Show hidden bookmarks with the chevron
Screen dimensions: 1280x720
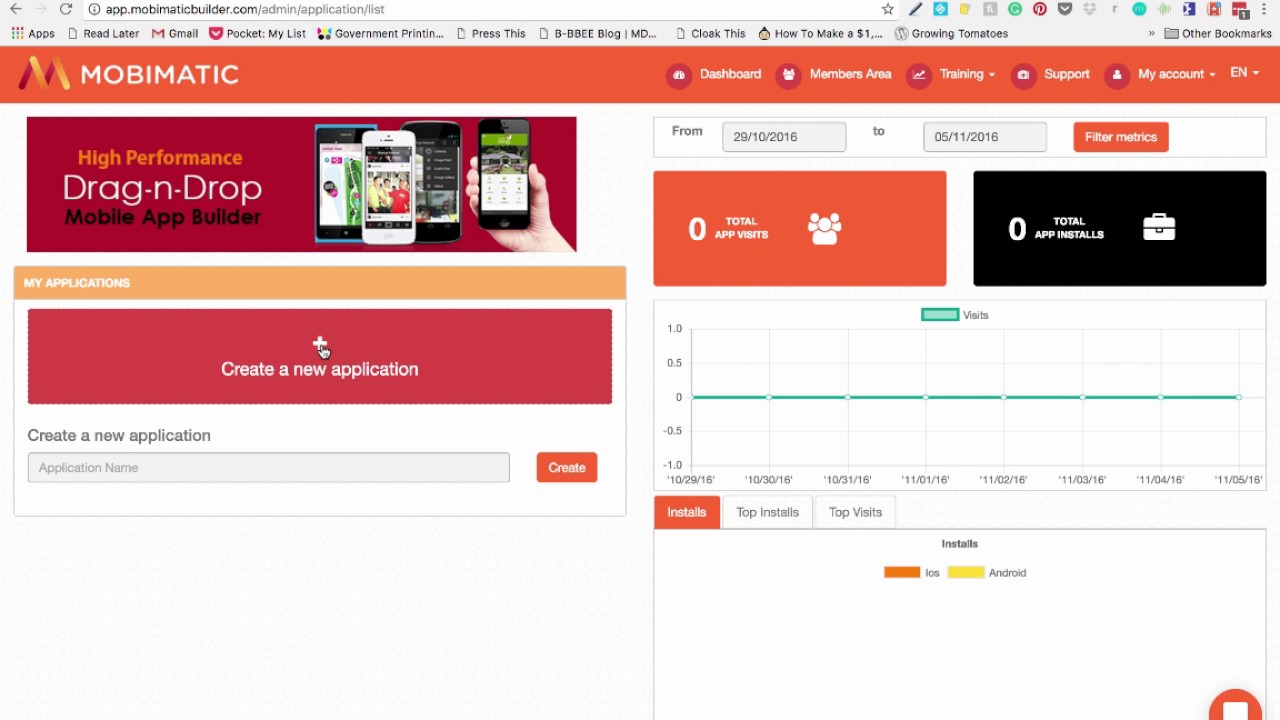coord(1152,33)
